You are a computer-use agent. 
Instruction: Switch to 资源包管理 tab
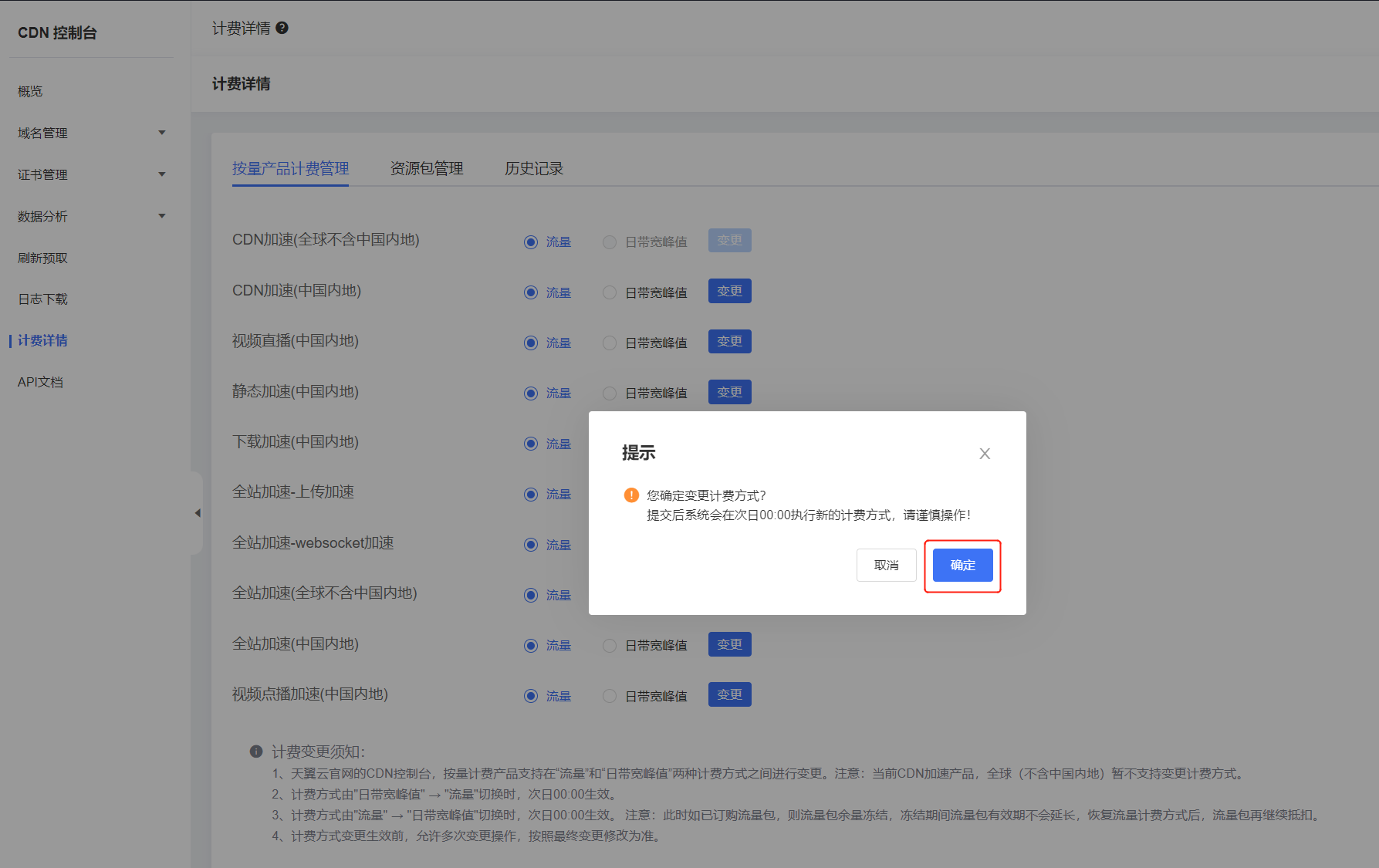point(427,168)
